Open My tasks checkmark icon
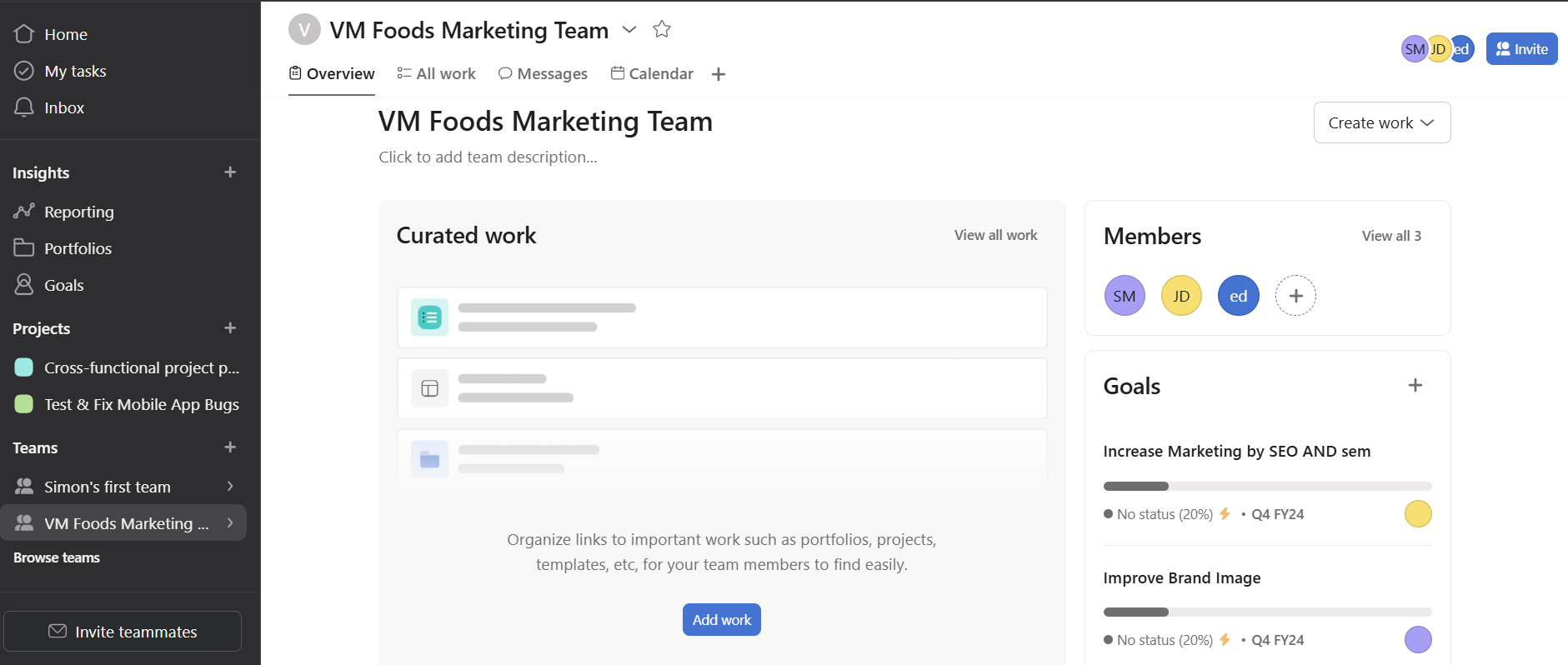 tap(24, 71)
